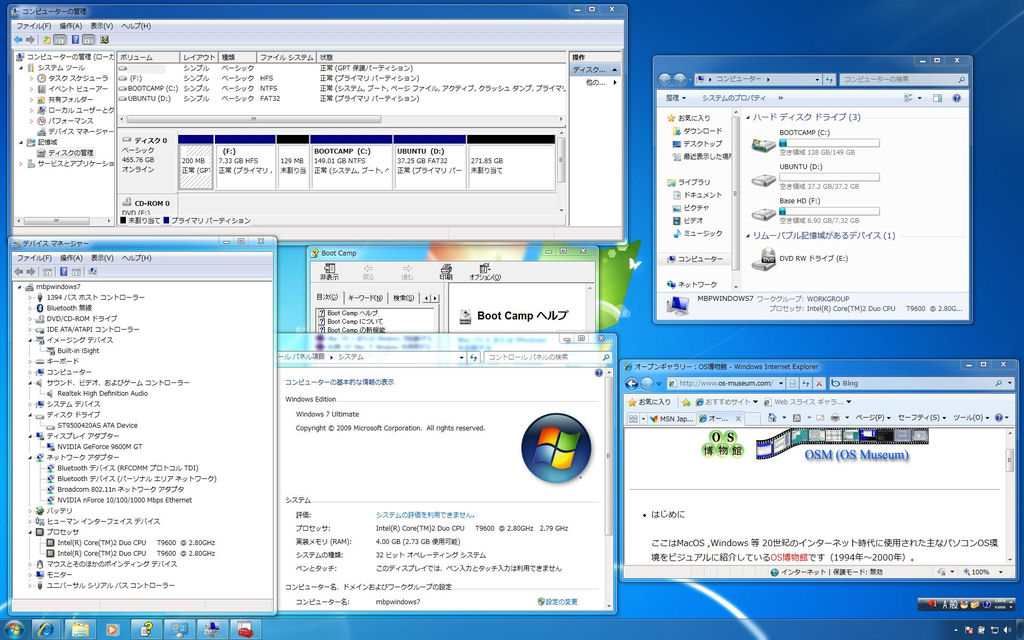
Task: Click コントロール パネルの検索 search field
Action: [x=547, y=357]
